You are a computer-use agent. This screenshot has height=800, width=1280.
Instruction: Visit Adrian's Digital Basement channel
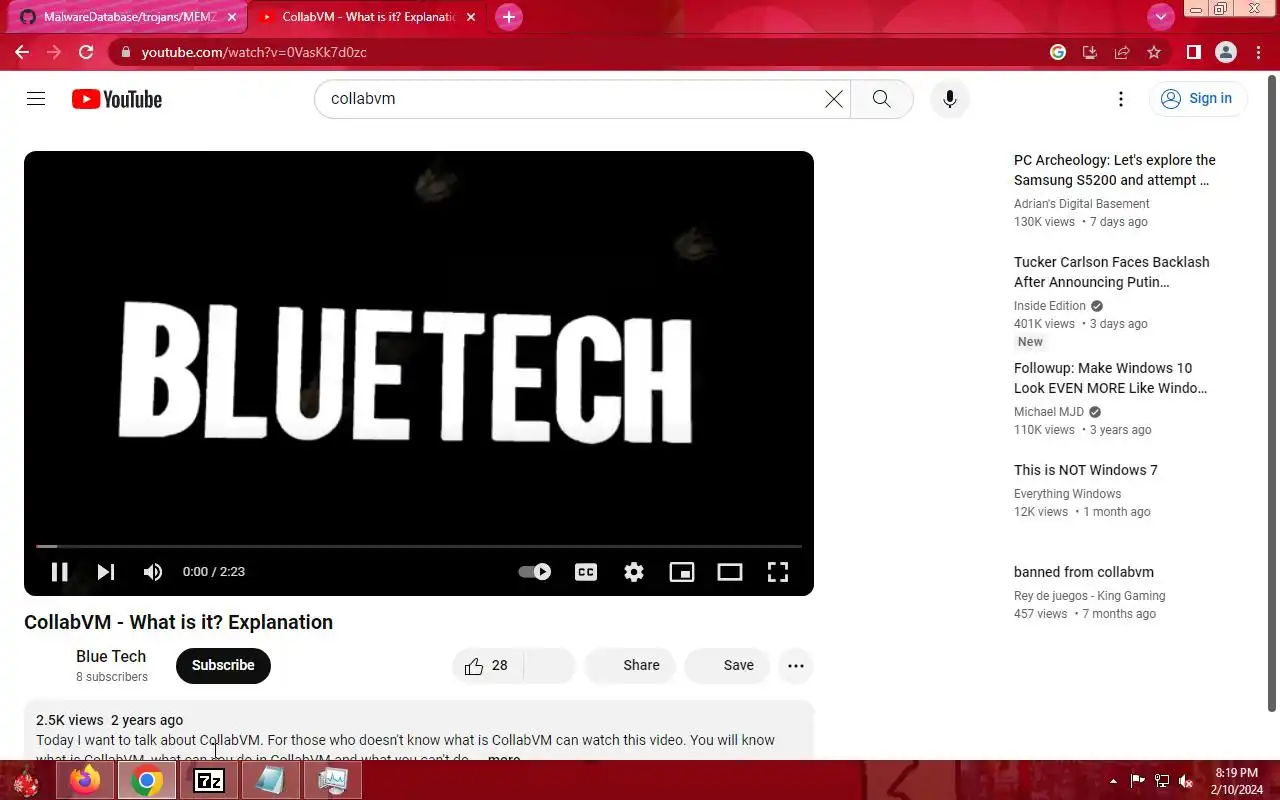point(1082,204)
